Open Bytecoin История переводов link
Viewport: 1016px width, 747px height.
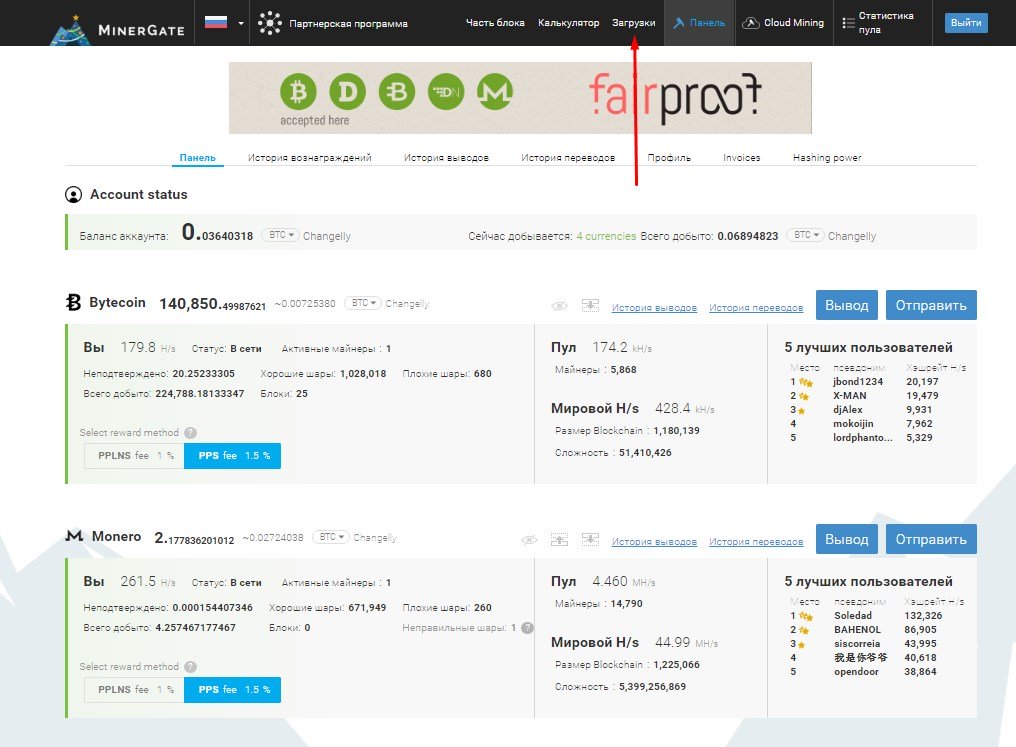(x=756, y=308)
